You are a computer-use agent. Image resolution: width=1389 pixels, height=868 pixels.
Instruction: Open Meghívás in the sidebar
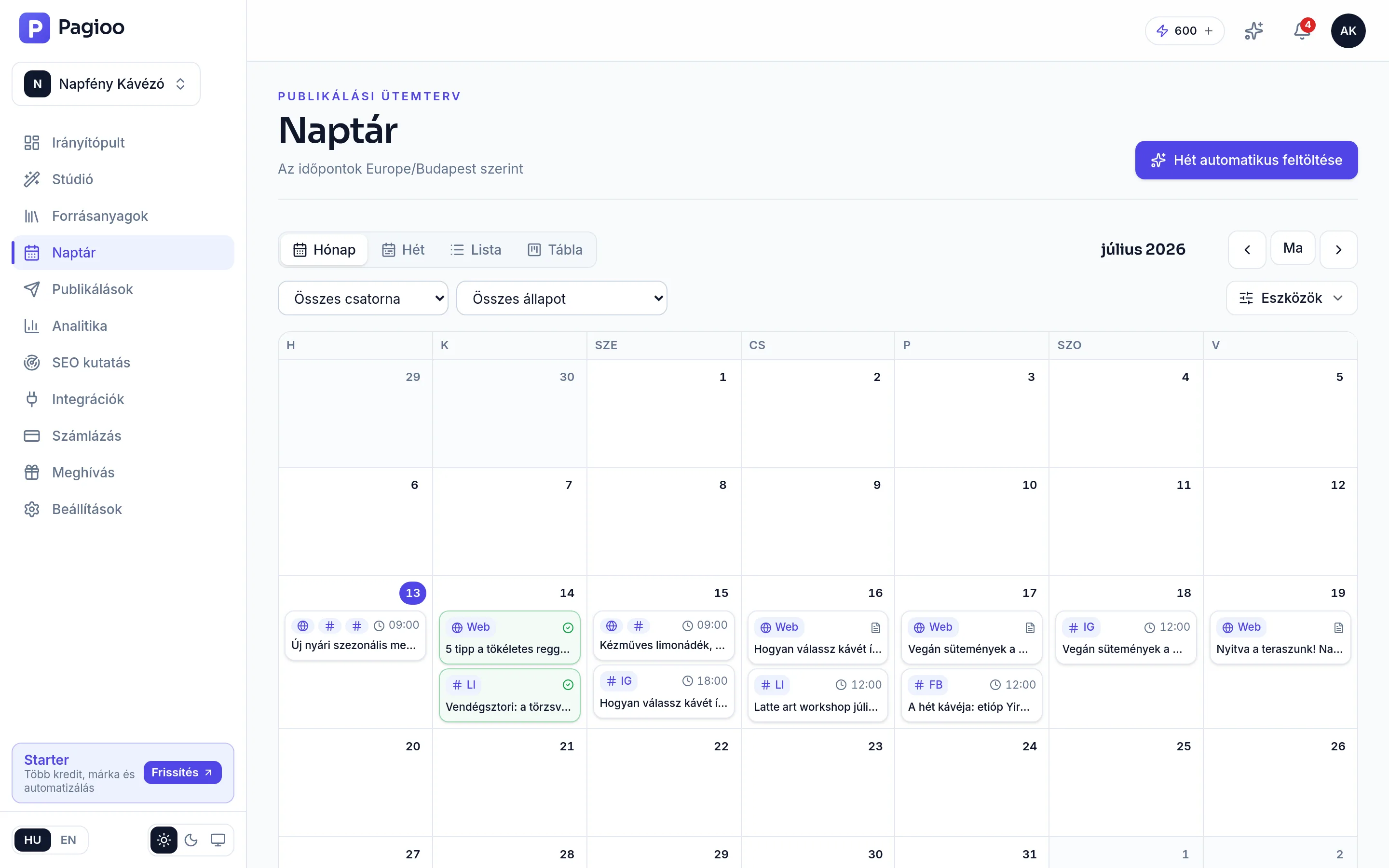(x=123, y=473)
